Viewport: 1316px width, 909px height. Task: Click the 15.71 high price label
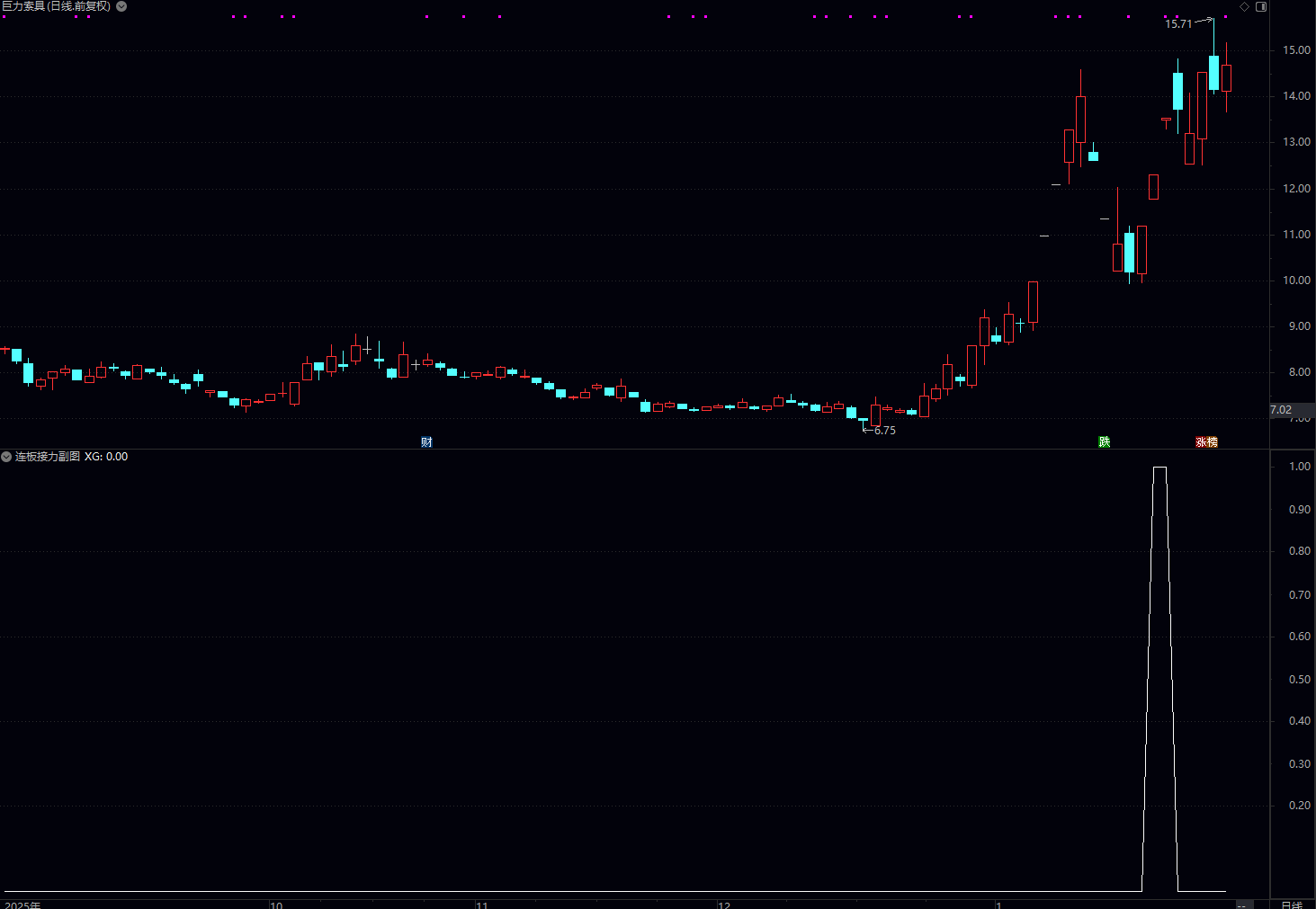pos(1178,23)
